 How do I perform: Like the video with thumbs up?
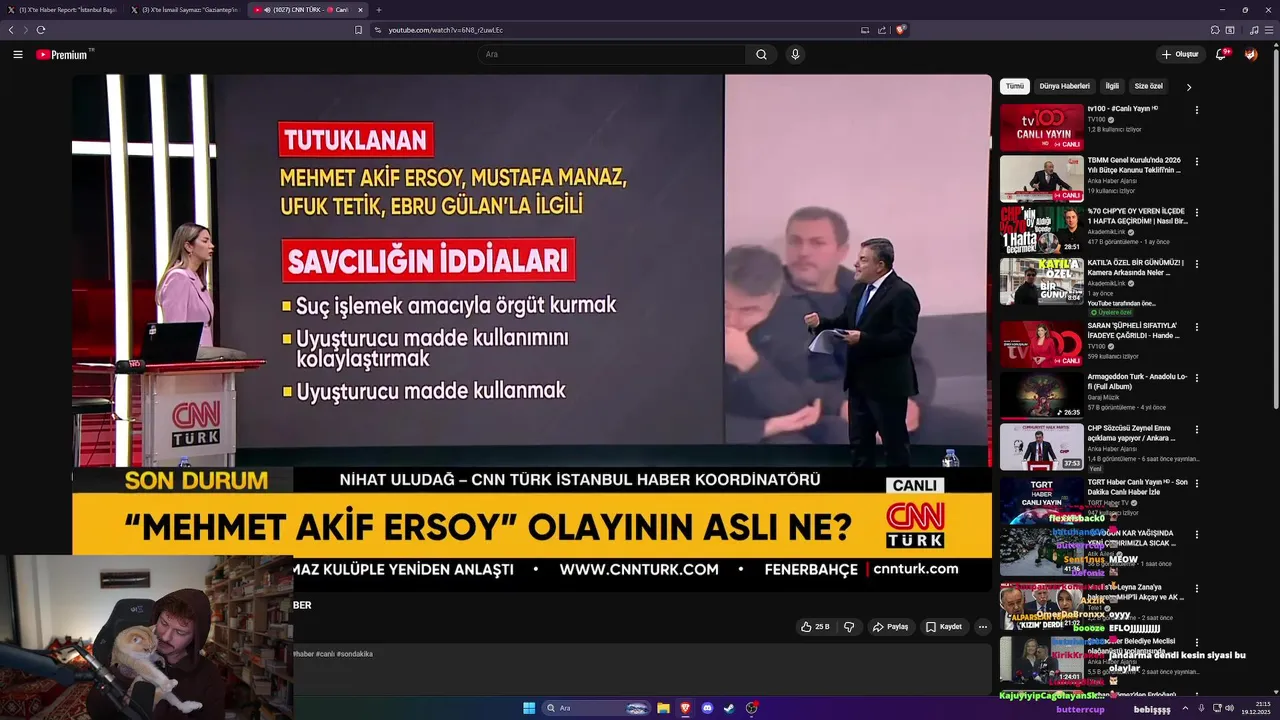tap(815, 627)
